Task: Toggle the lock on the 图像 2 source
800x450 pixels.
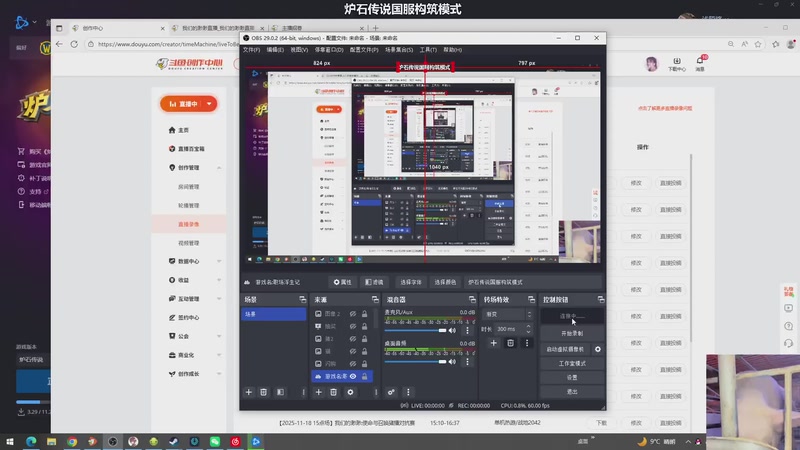Action: coord(364,314)
